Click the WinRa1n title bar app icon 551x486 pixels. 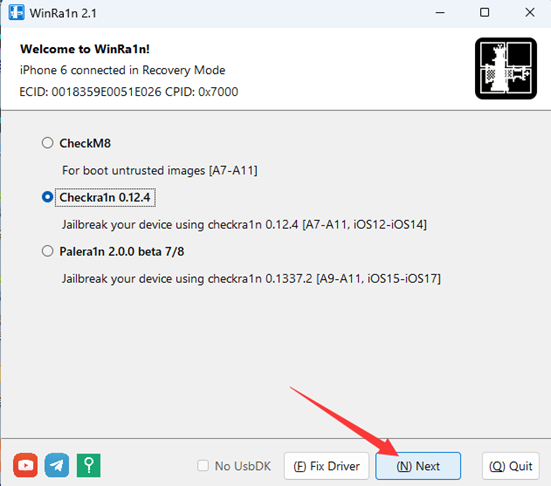pos(17,12)
